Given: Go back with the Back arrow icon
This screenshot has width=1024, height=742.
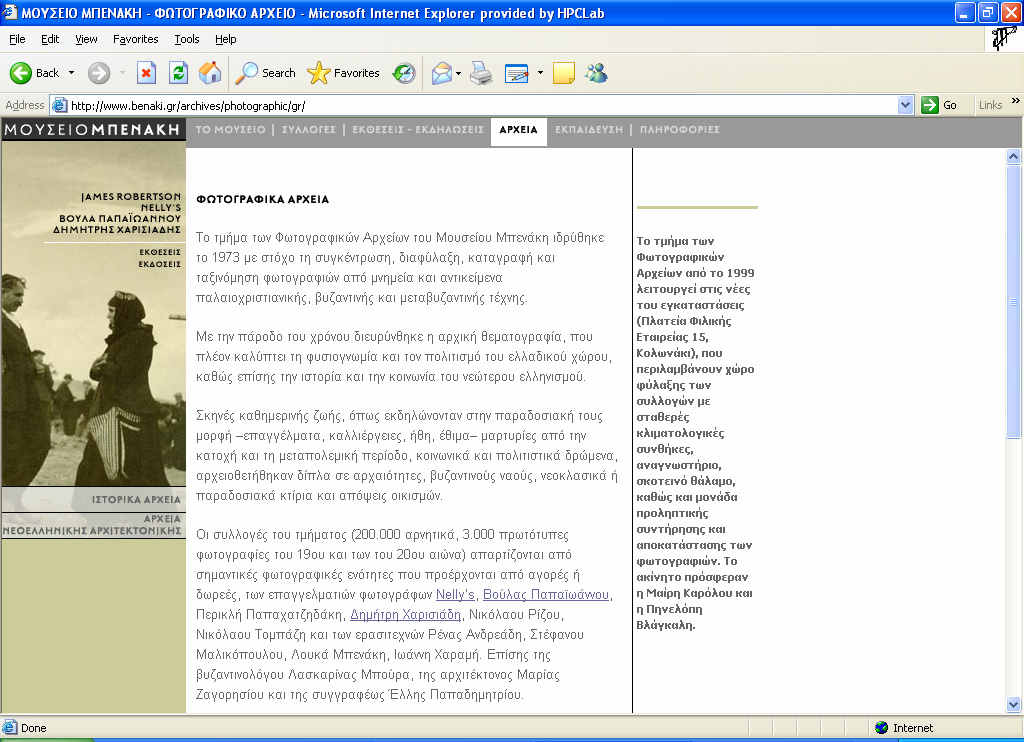Looking at the screenshot, I should [x=21, y=73].
